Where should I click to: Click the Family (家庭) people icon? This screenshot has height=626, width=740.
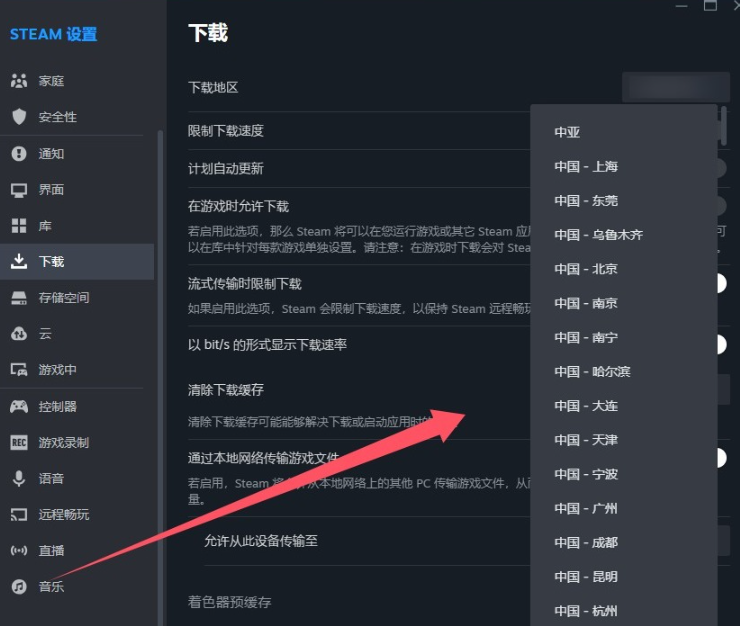pos(19,81)
